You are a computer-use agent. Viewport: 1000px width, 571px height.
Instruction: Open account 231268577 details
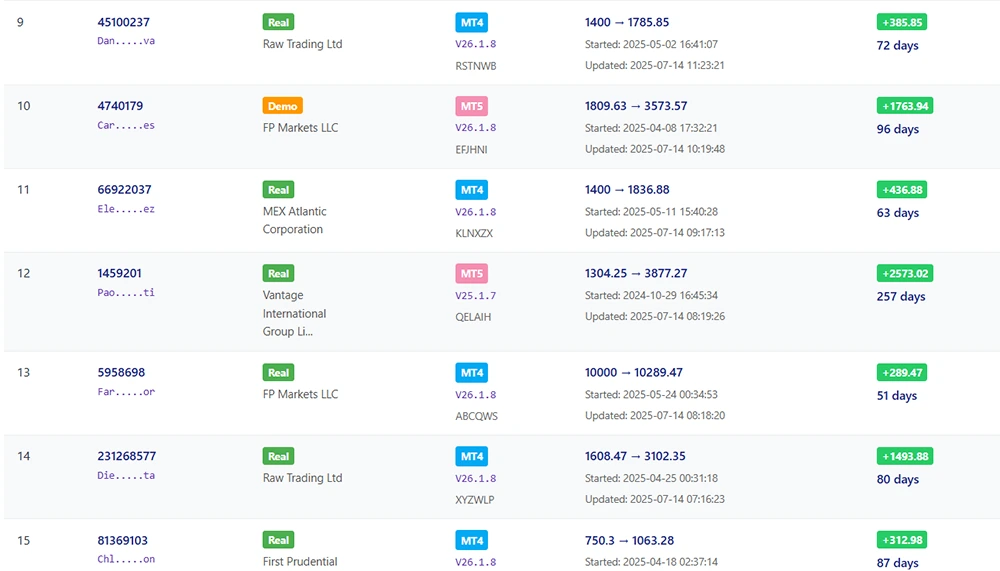click(x=127, y=456)
